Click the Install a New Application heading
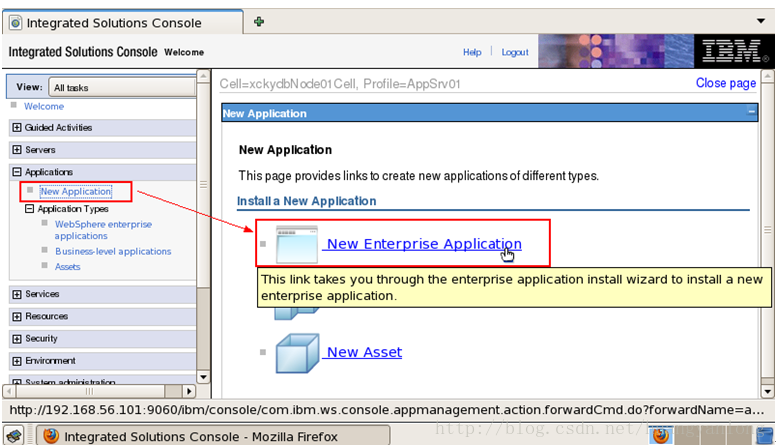This screenshot has height=448, width=776. pos(306,201)
